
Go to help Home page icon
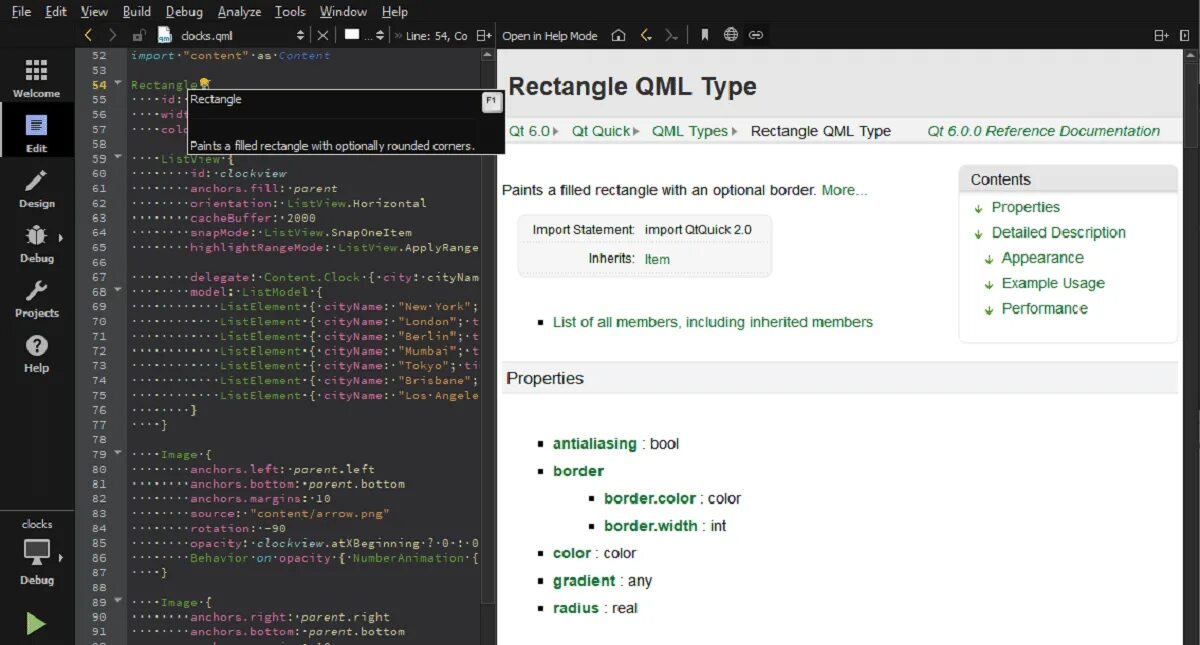pyautogui.click(x=618, y=35)
